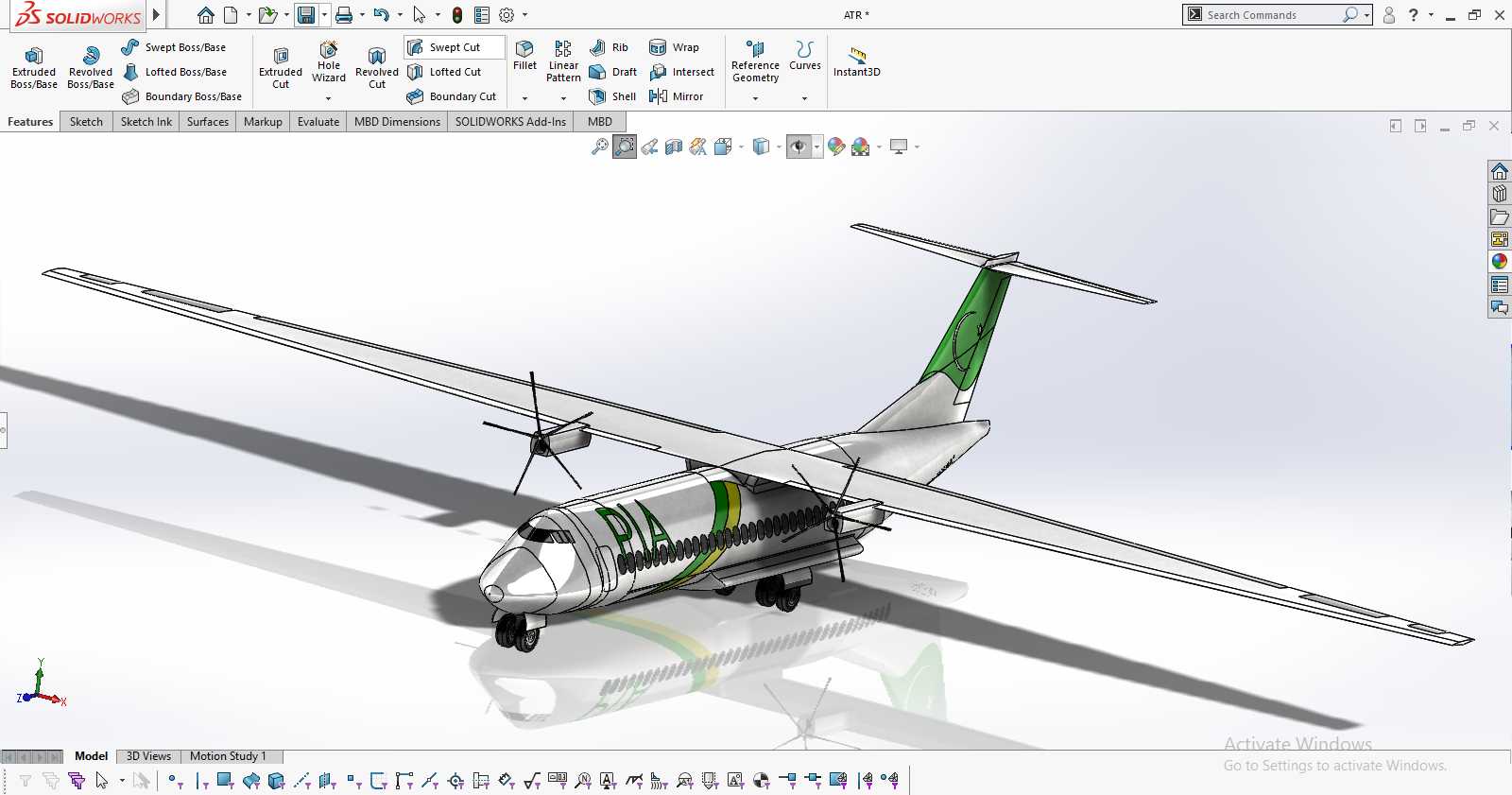Expand the Hide/Show Items dropdown arrow

pyautogui.click(x=816, y=147)
